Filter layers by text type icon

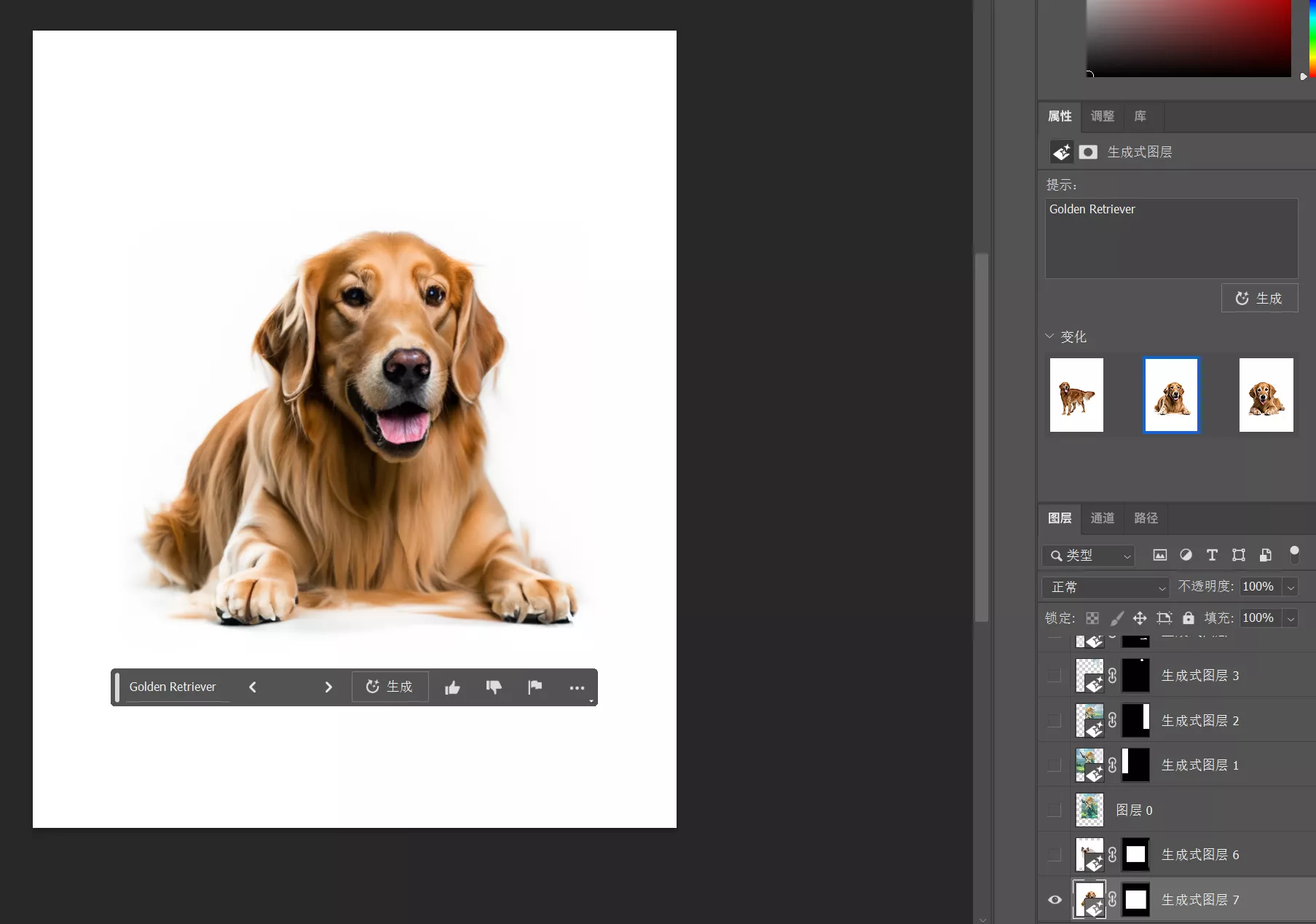tap(1212, 555)
